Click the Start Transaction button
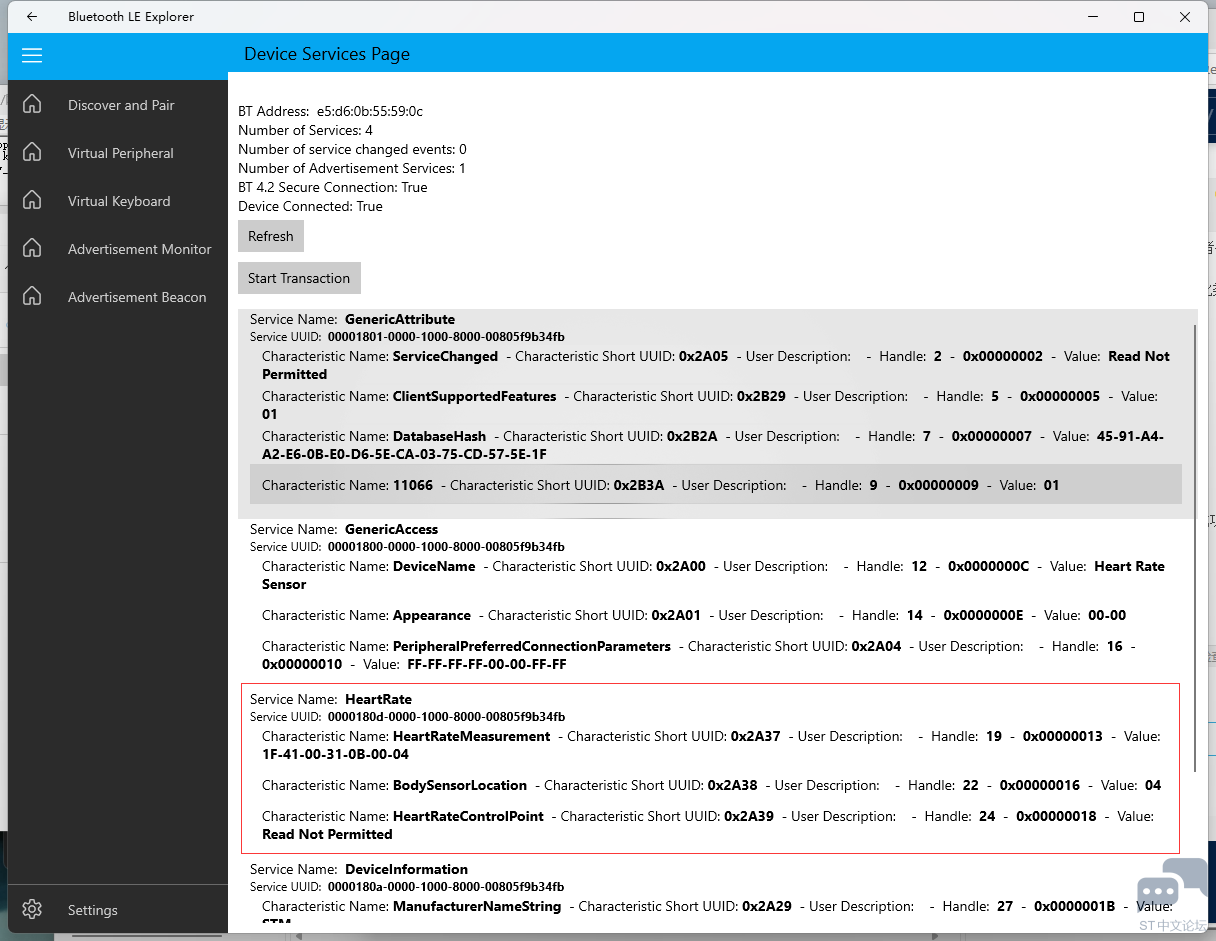This screenshot has width=1216, height=941. [299, 278]
